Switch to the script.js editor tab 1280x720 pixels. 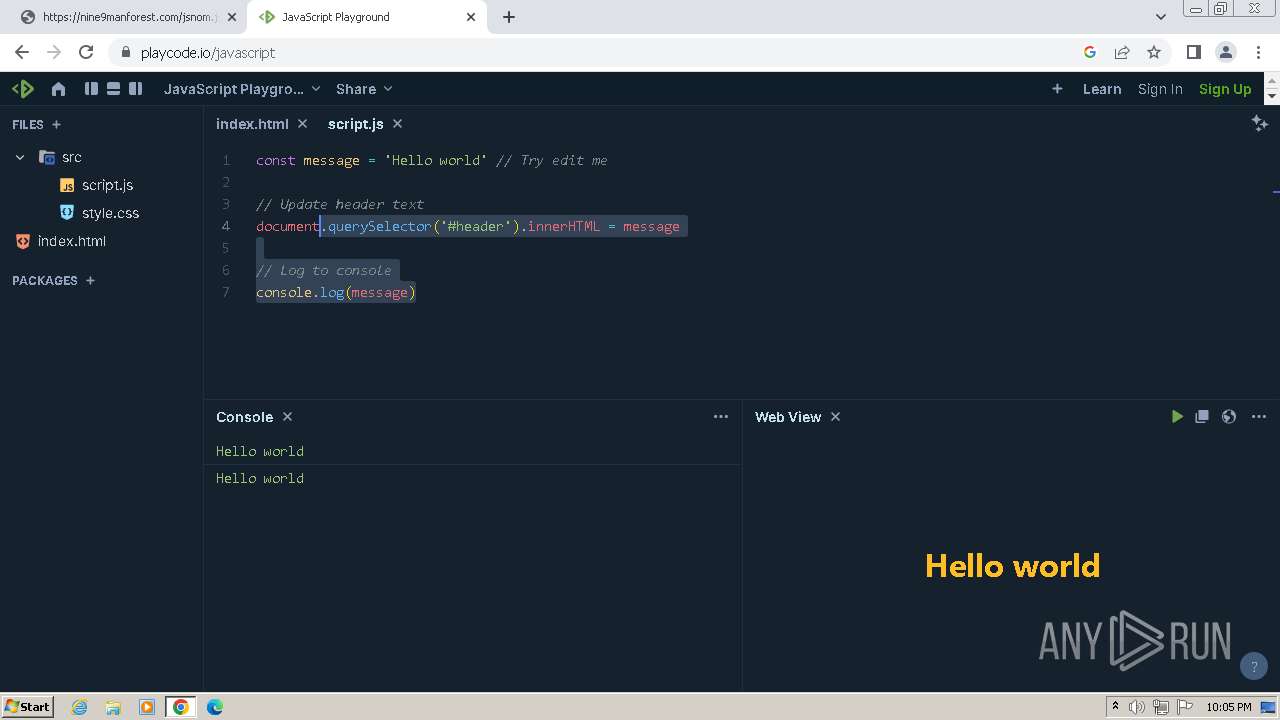pos(356,124)
